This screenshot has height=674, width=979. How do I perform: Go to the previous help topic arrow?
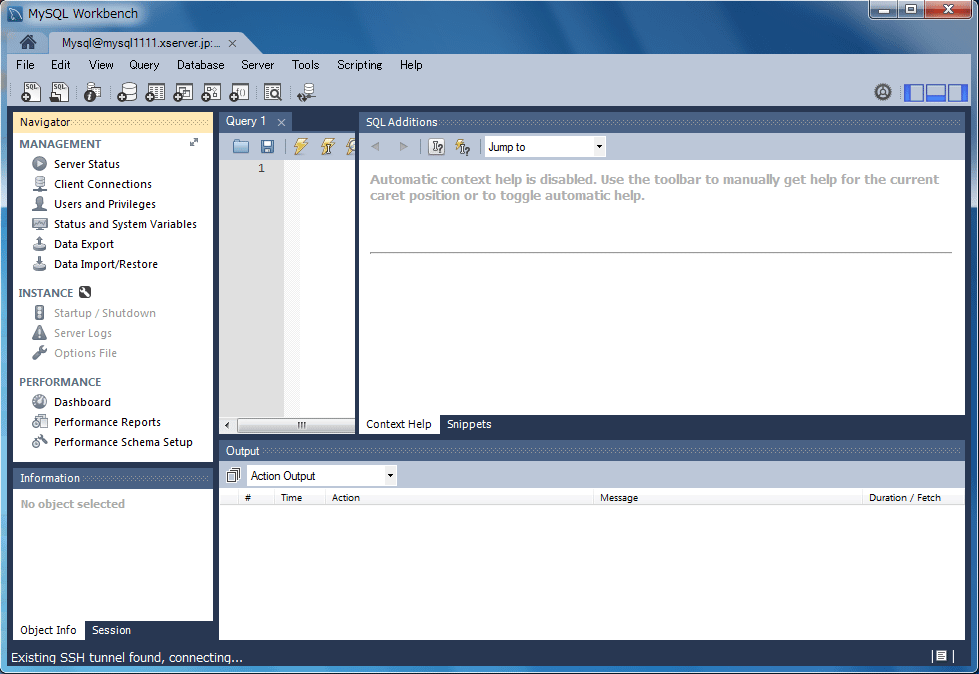[375, 147]
